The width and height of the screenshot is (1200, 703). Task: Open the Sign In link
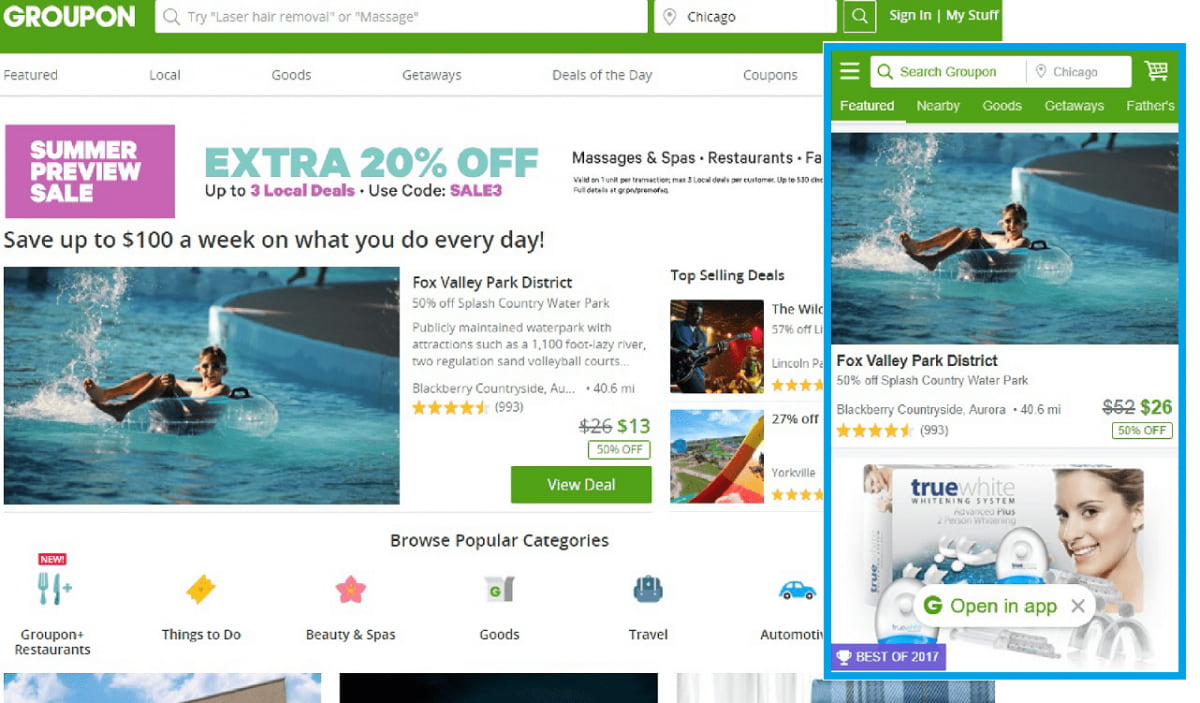910,15
